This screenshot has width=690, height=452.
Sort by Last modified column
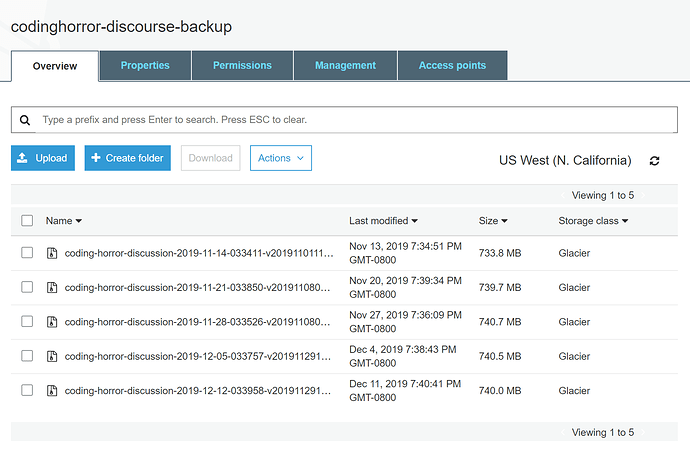click(383, 221)
